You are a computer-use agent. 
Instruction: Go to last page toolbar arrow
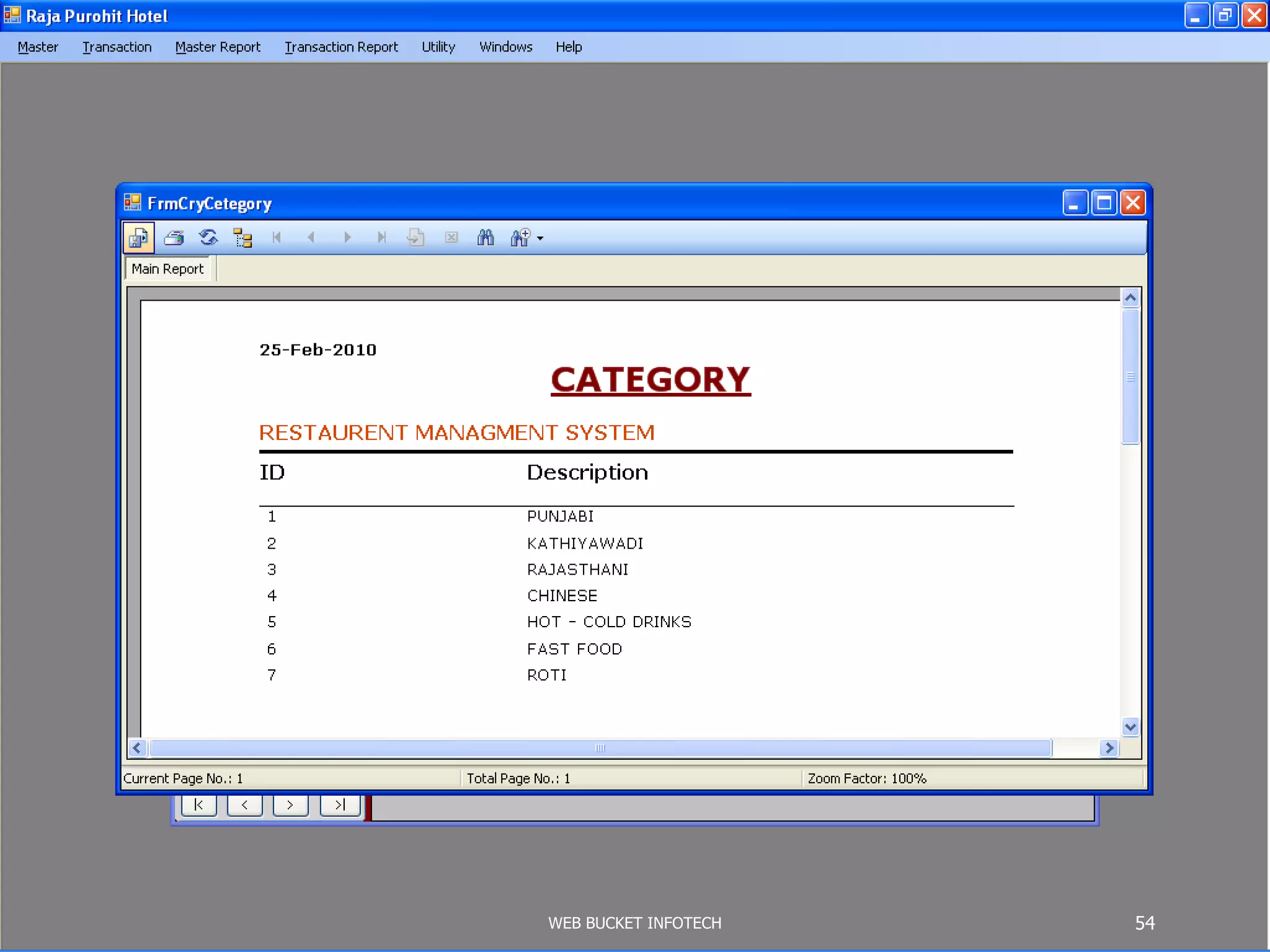click(x=381, y=237)
